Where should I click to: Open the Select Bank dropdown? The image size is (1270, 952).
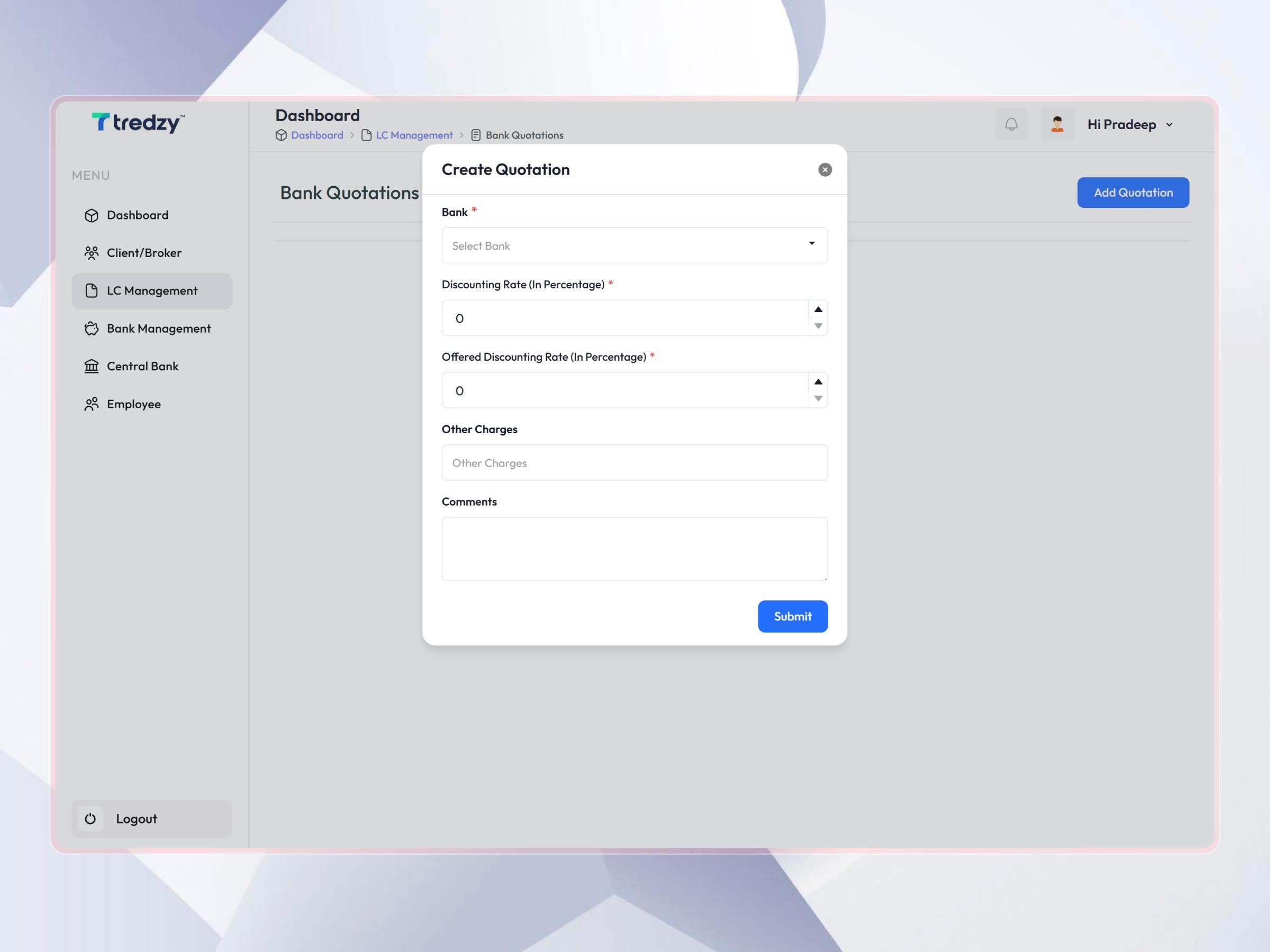[x=634, y=245]
